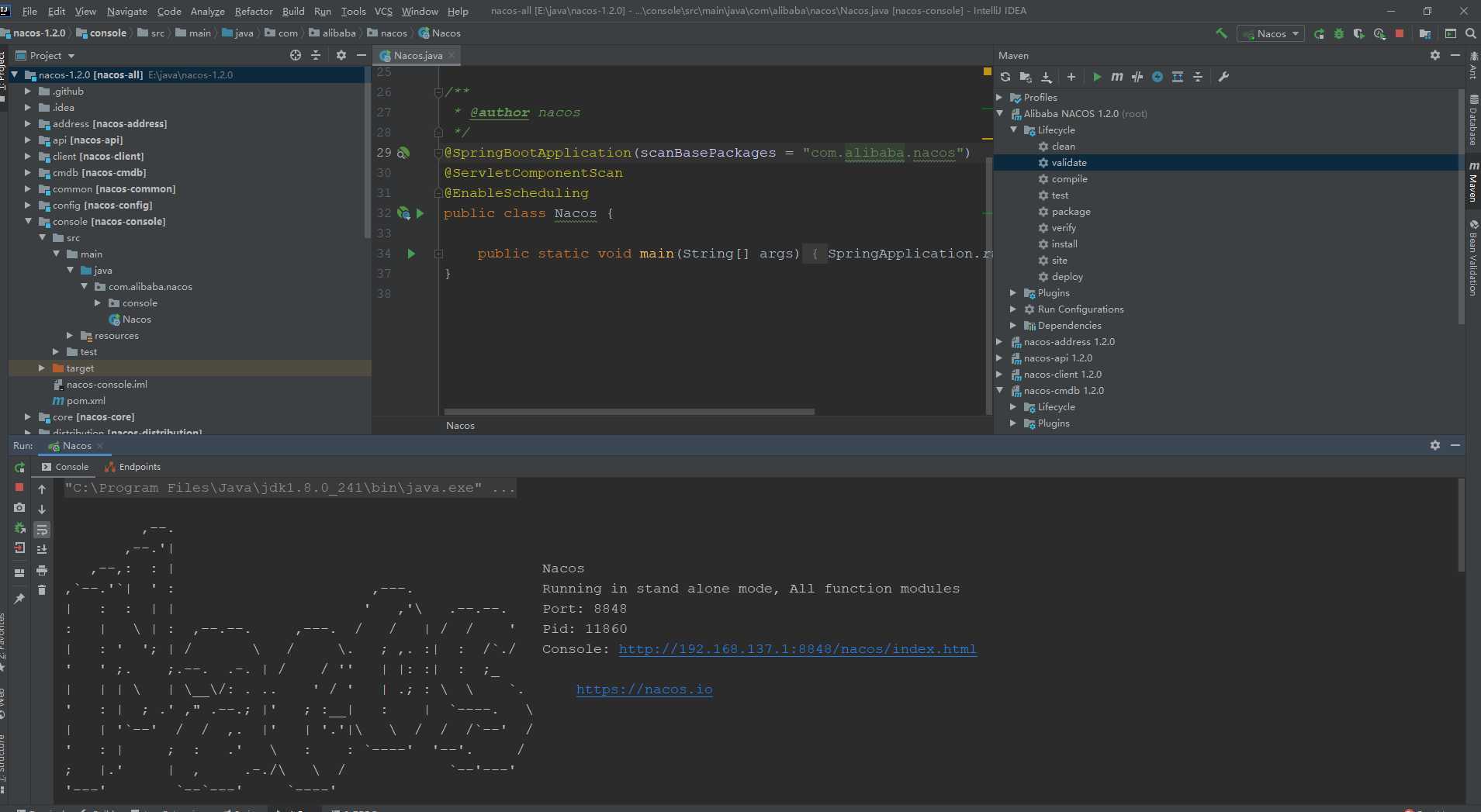
Task: Click the editor horizontal scrollbar
Action: point(629,412)
